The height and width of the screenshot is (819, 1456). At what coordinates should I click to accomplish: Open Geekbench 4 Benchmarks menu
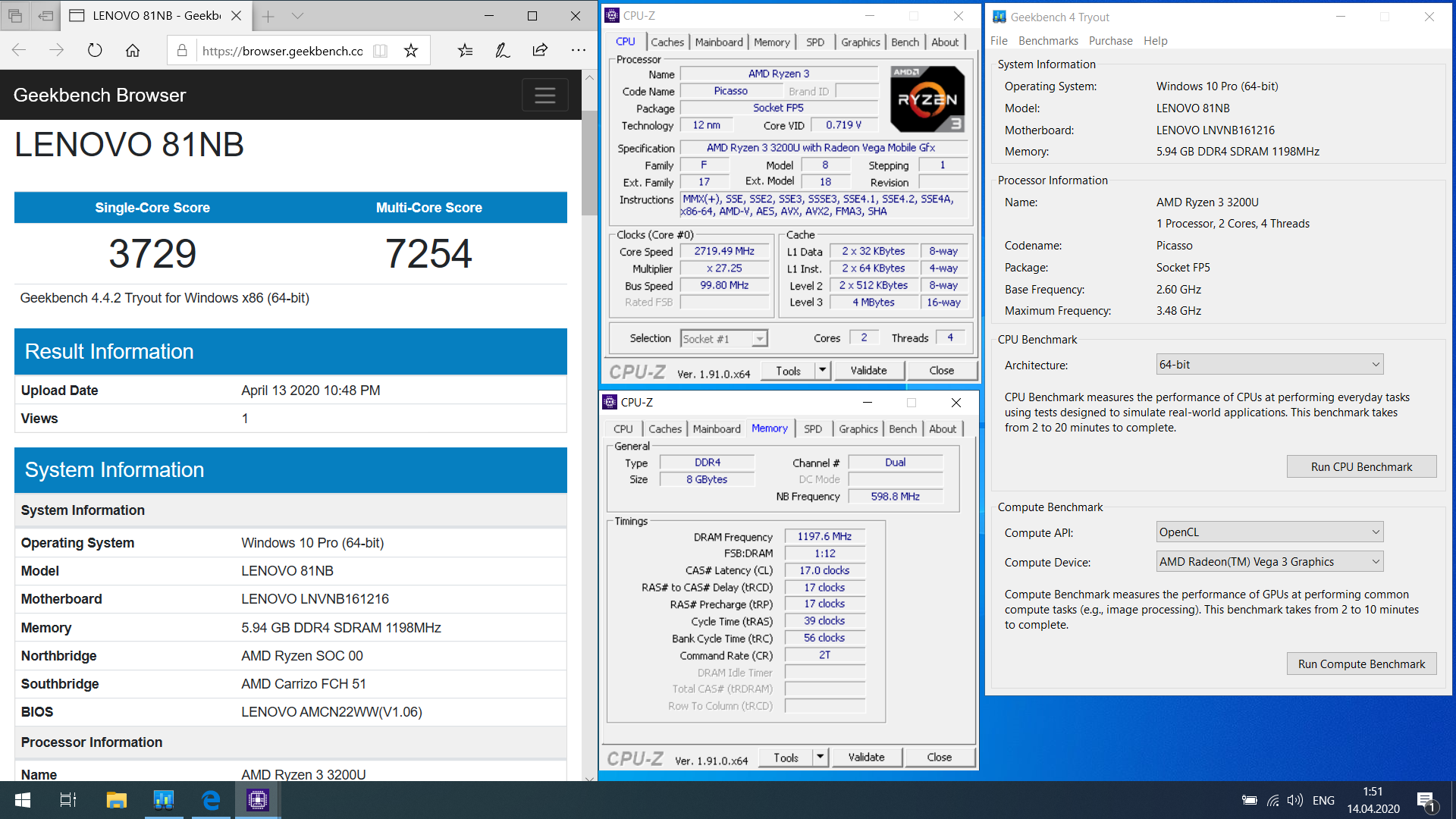(x=1048, y=41)
